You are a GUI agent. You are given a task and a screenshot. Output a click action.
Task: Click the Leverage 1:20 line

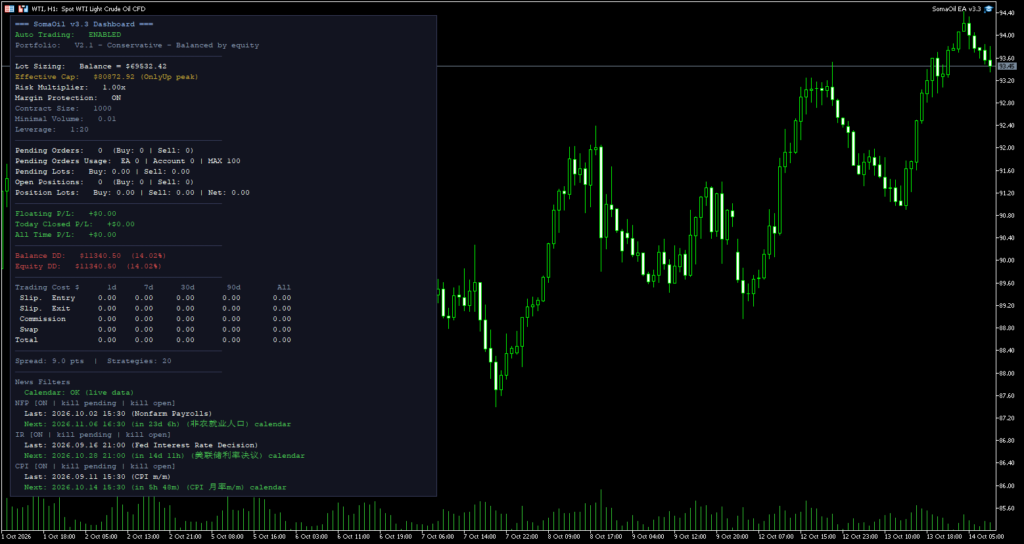(x=52, y=129)
